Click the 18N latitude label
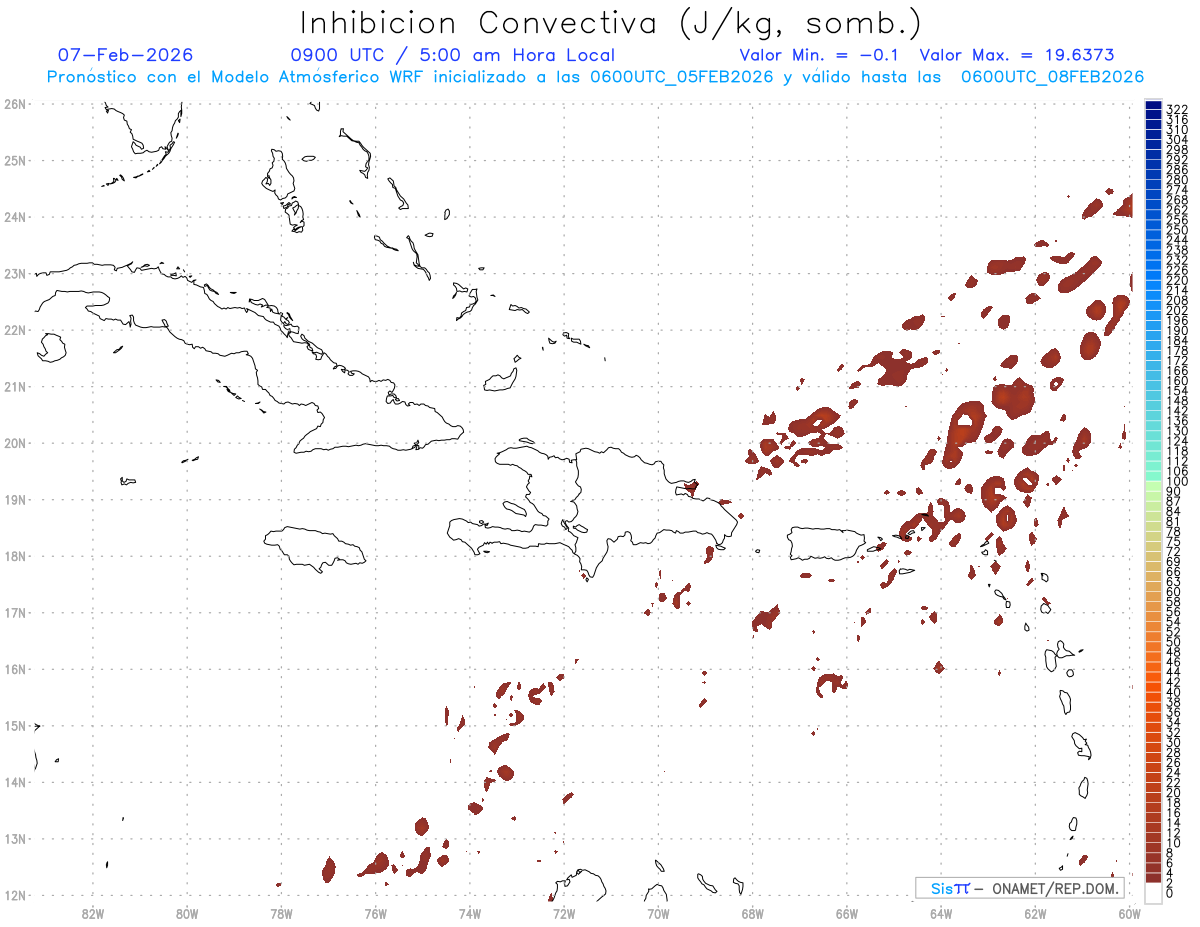Image resolution: width=1200 pixels, height=927 pixels. tap(15, 556)
